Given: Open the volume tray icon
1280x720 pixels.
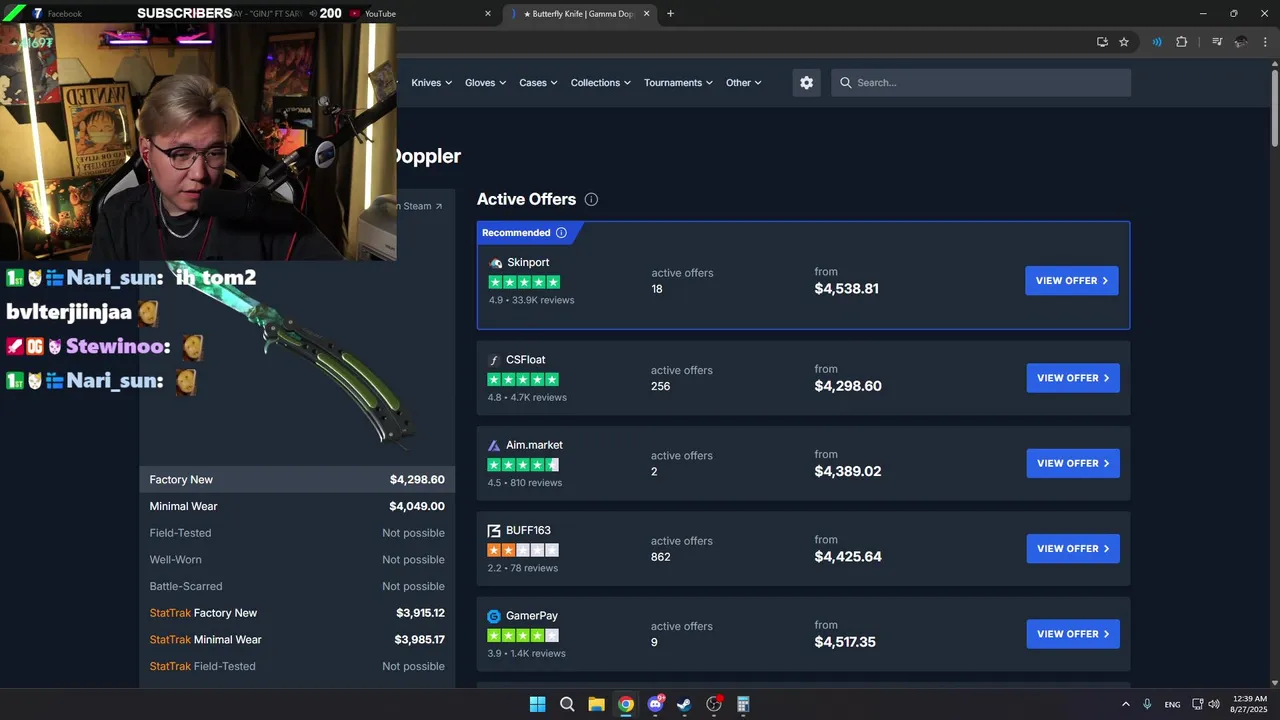Looking at the screenshot, I should click(x=1214, y=704).
